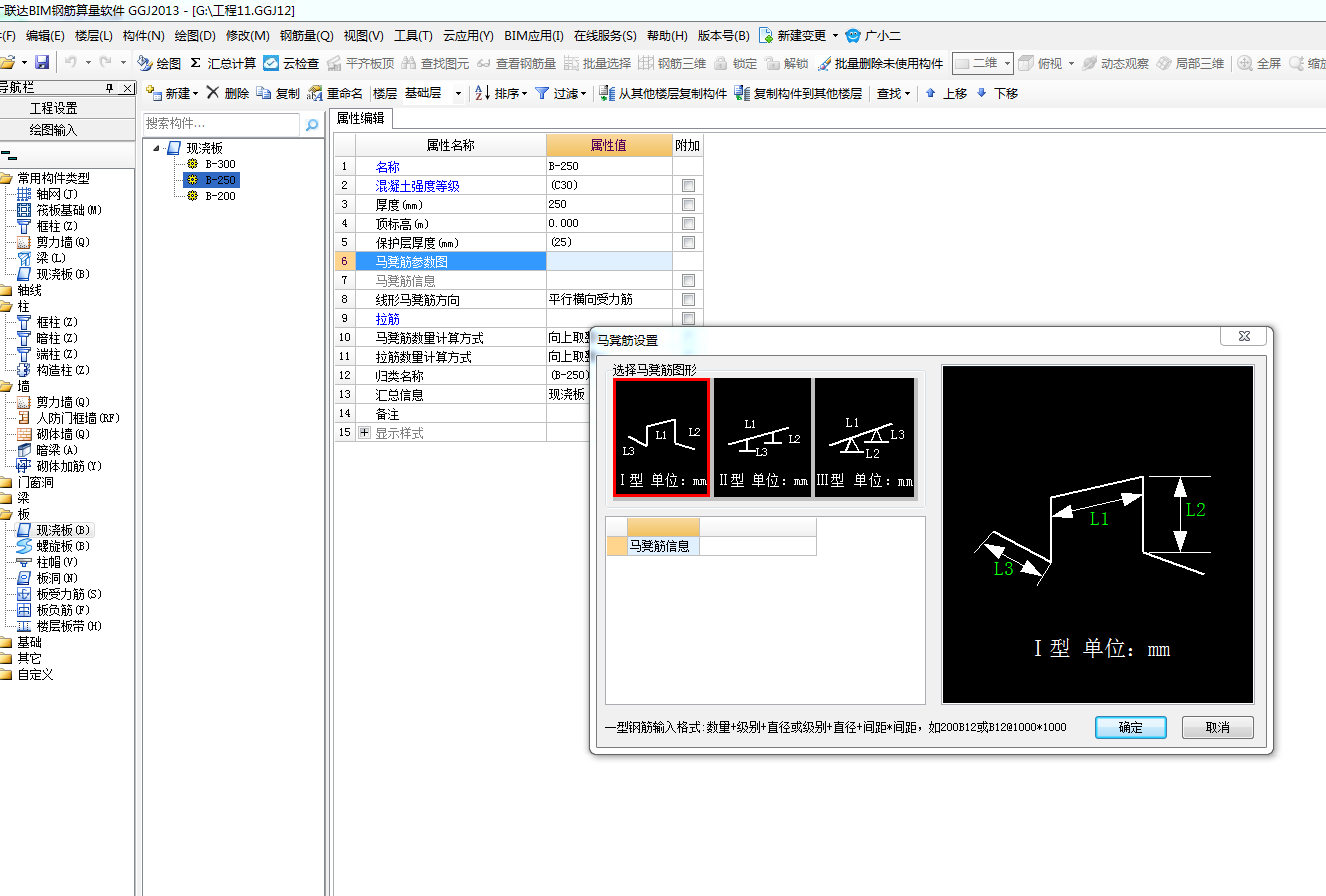Toggle 附加 checkbox for 厚度(mm)
This screenshot has width=1326, height=896.
(688, 205)
